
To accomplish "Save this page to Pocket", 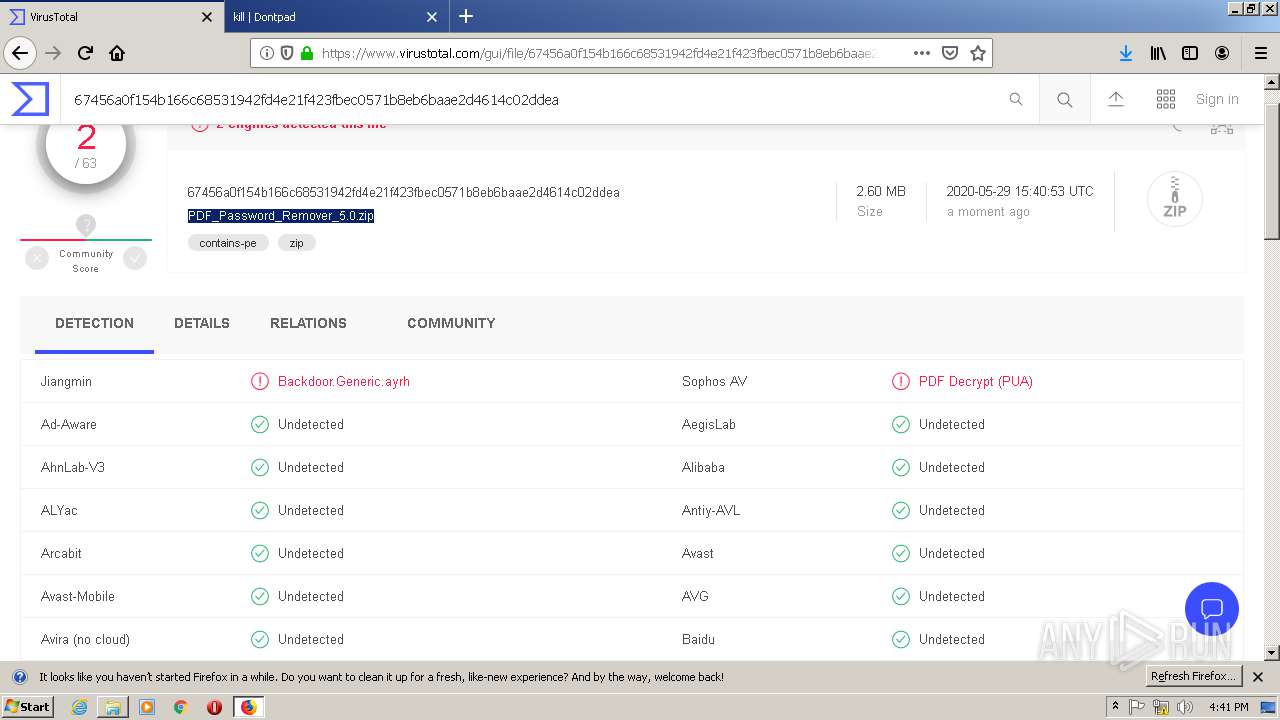I will (950, 53).
